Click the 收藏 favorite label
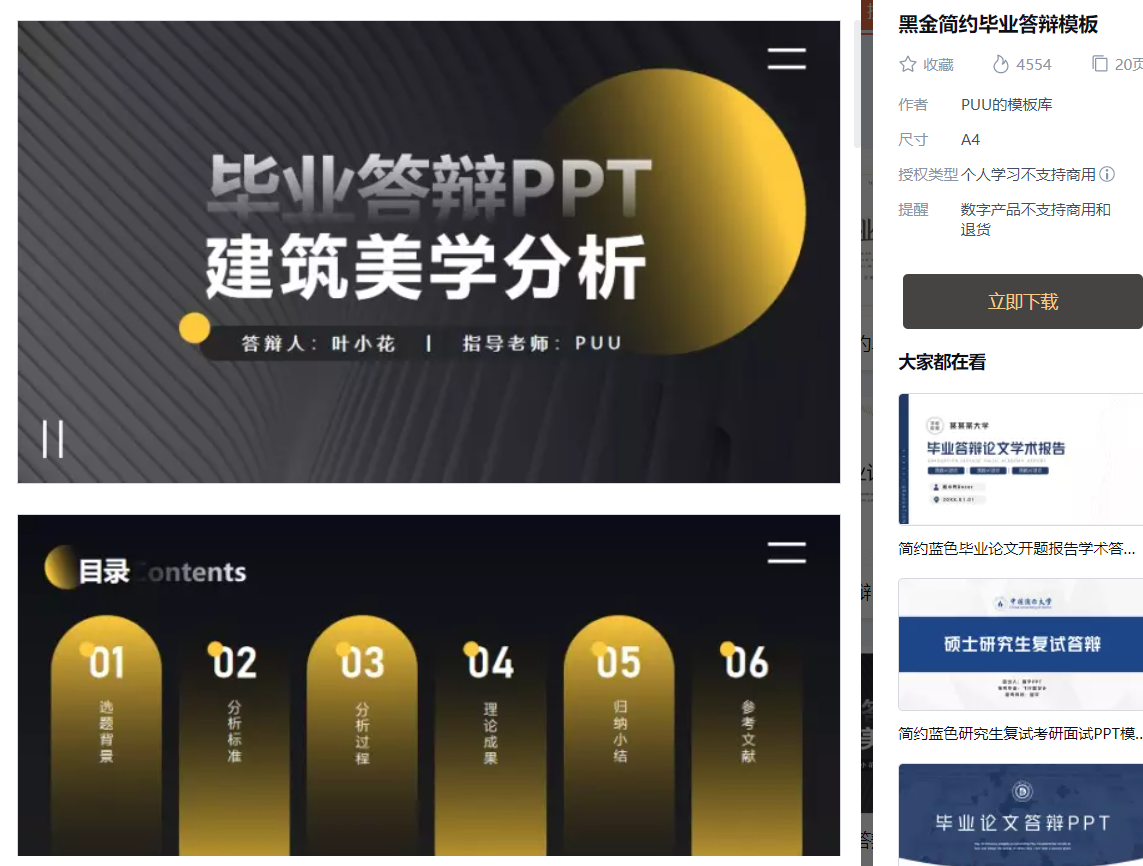The image size is (1143, 866). 938,65
